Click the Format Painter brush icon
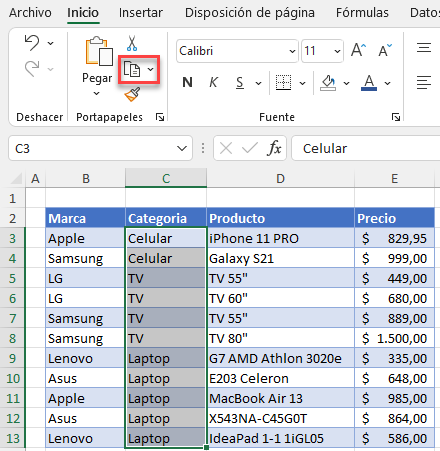Image resolution: width=440 pixels, height=451 pixels. tap(132, 94)
